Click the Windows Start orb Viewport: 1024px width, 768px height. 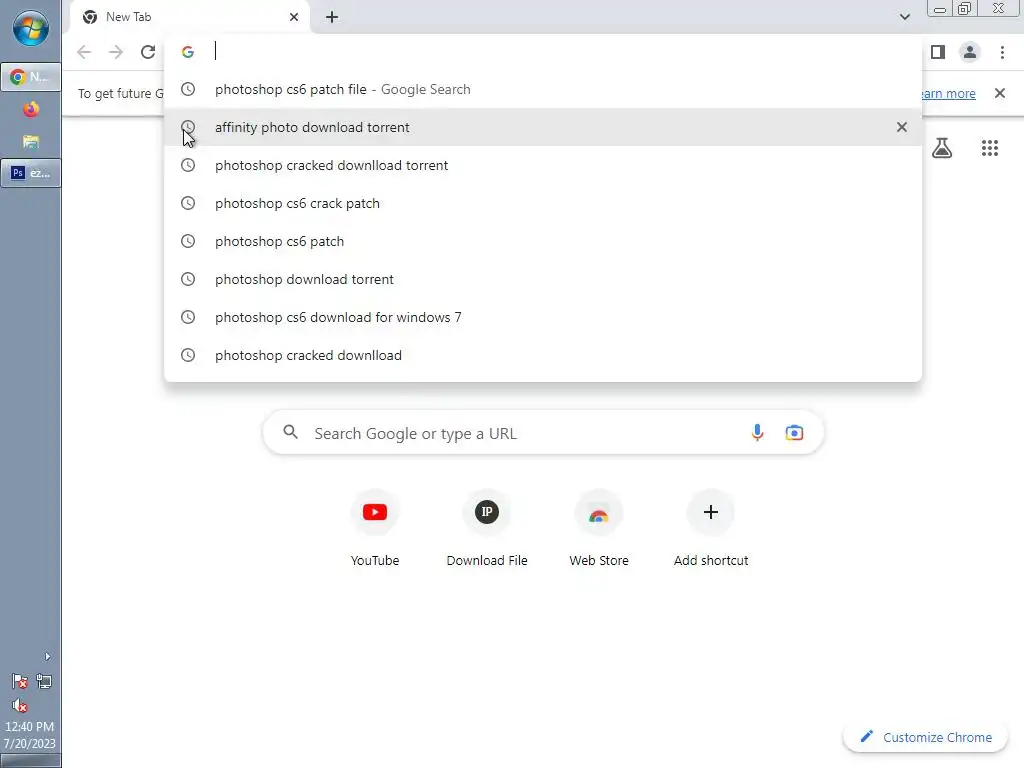coord(30,29)
